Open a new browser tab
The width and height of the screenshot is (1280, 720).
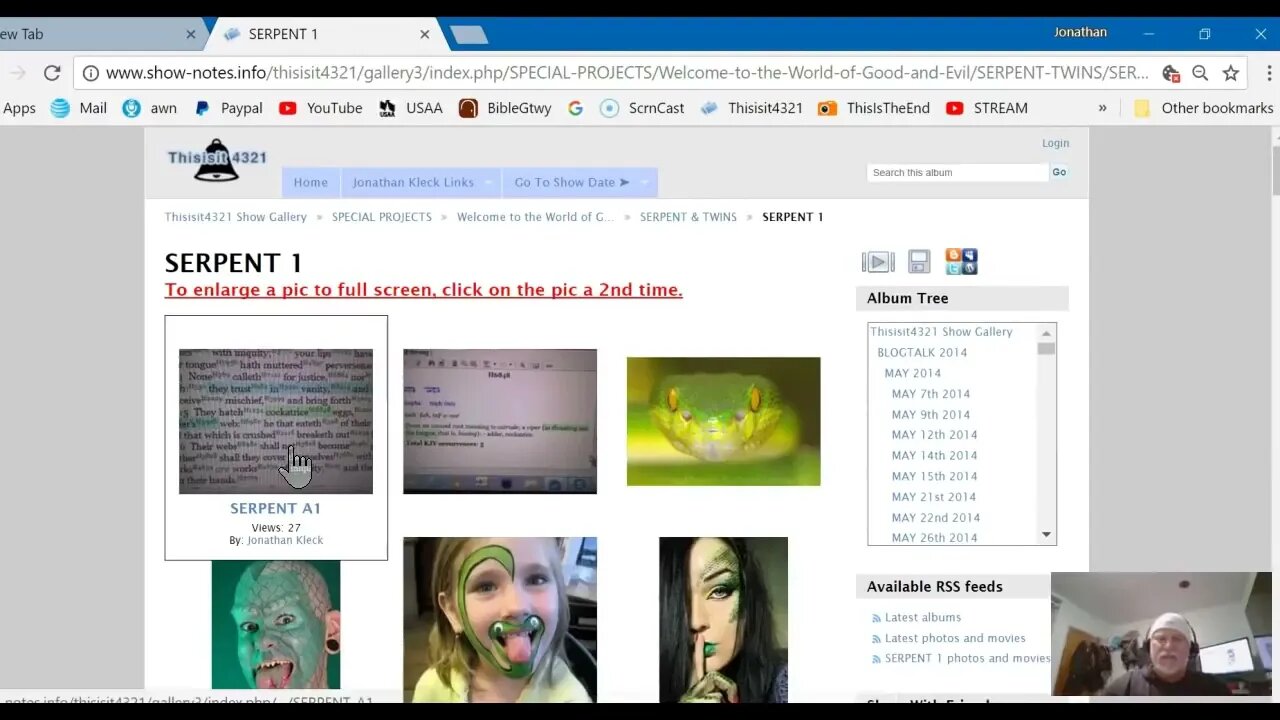(468, 35)
